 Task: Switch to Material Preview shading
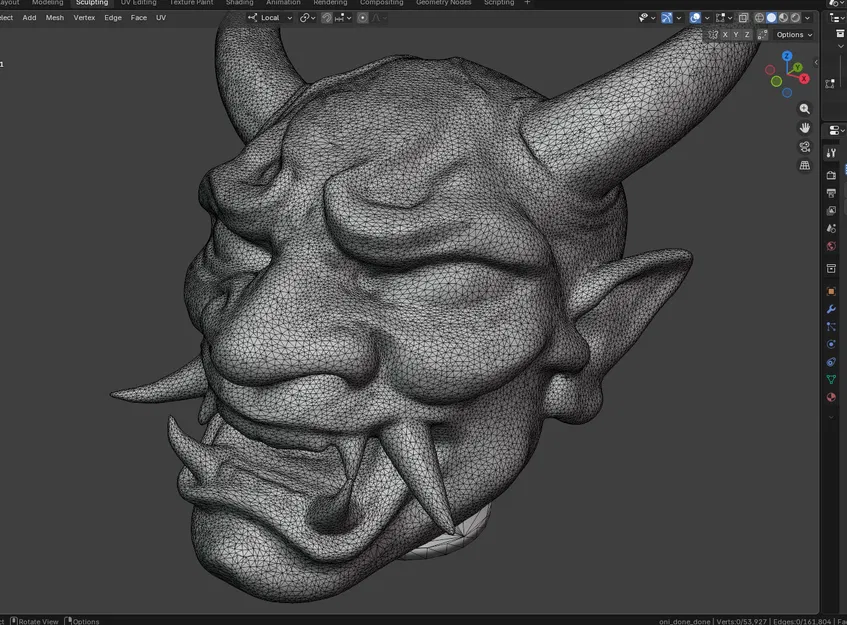784,17
